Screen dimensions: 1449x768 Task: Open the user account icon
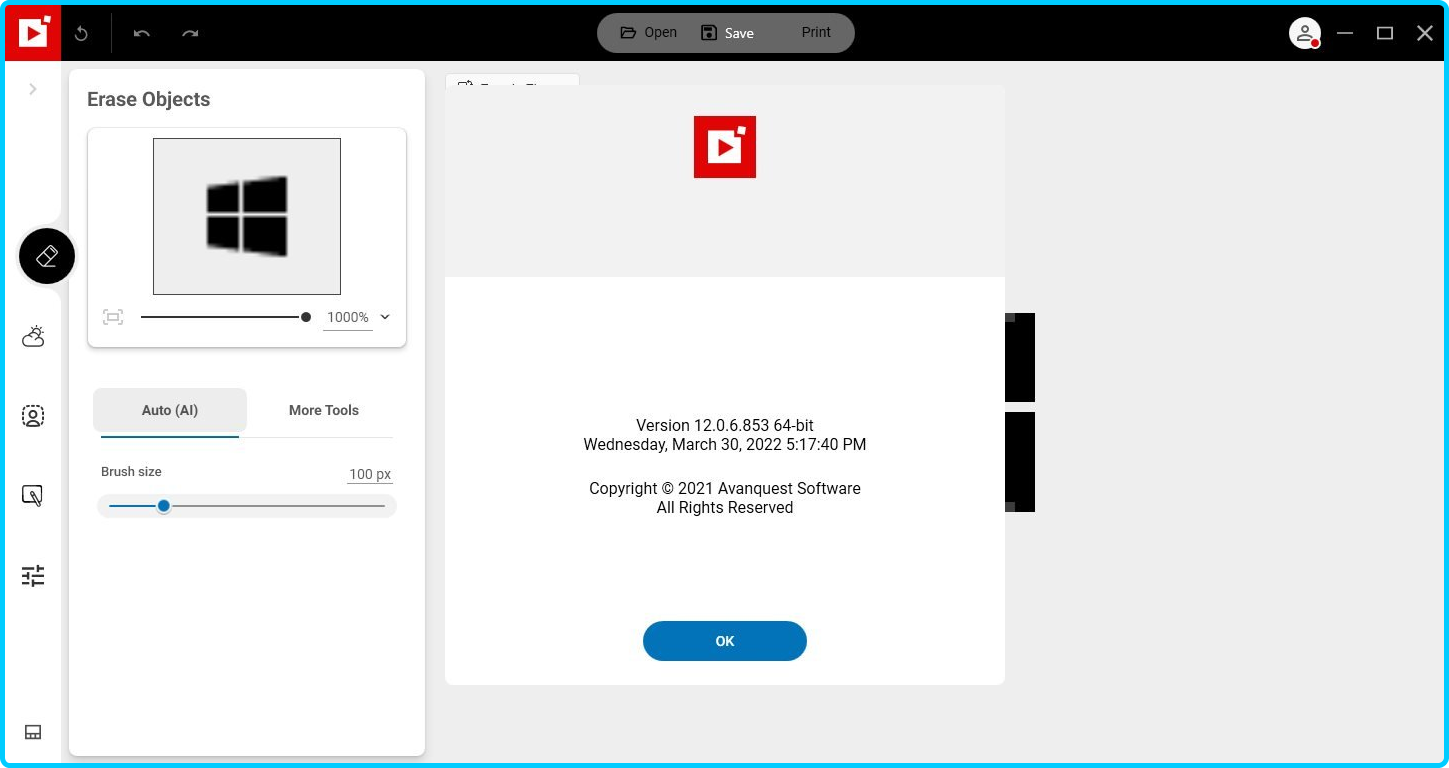(1305, 33)
